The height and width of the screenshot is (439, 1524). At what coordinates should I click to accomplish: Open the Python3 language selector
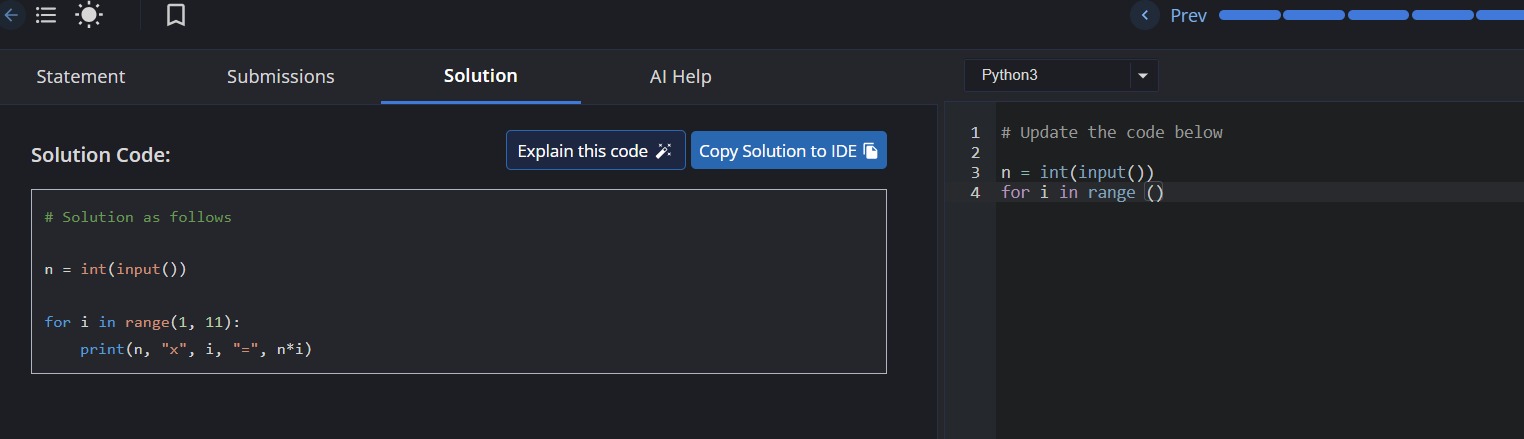(x=1045, y=75)
